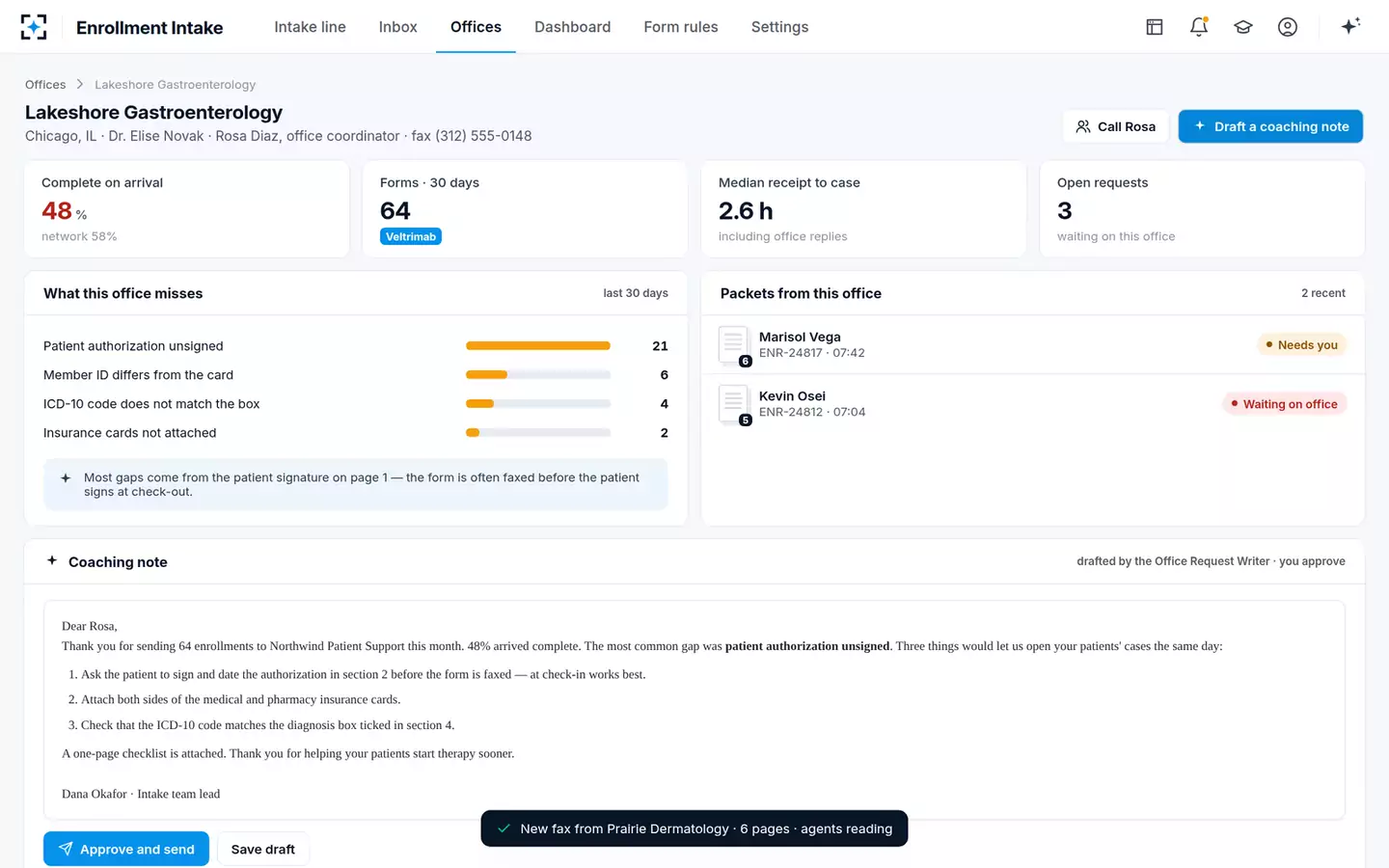
Task: Open the user account profile icon
Action: point(1288,27)
